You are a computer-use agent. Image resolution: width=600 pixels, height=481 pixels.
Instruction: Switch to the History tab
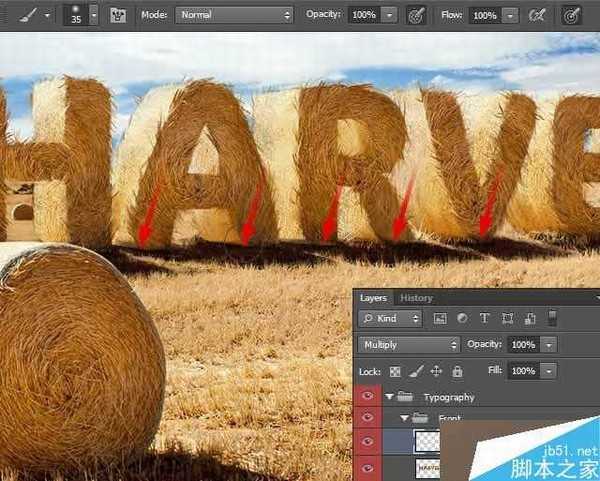coord(416,298)
